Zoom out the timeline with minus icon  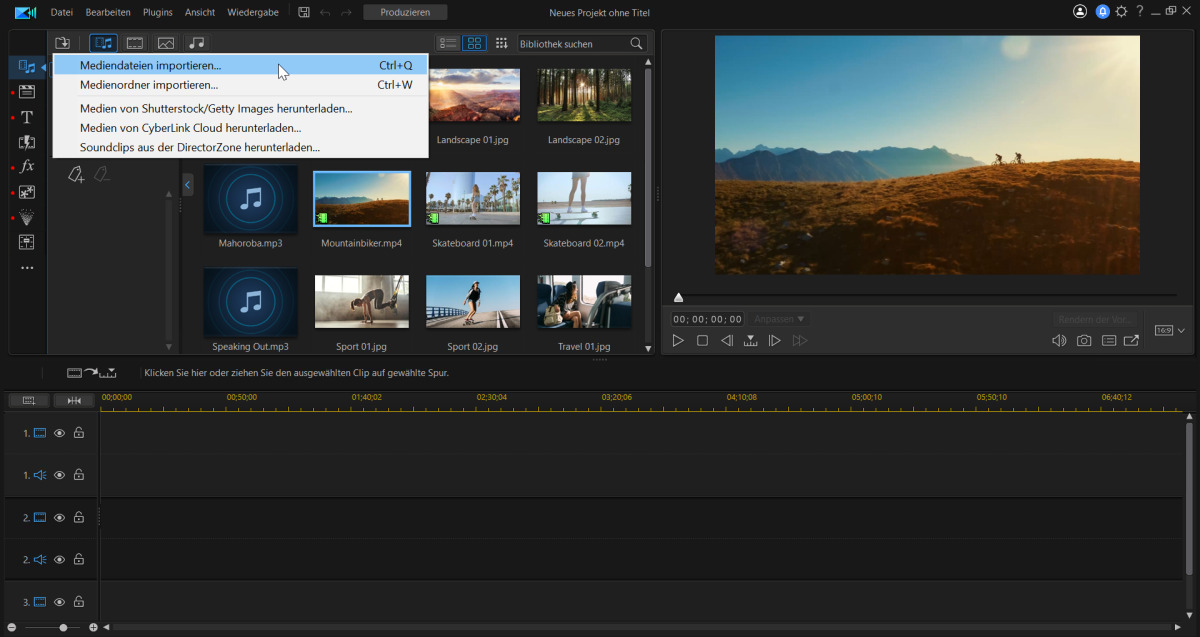pos(11,628)
